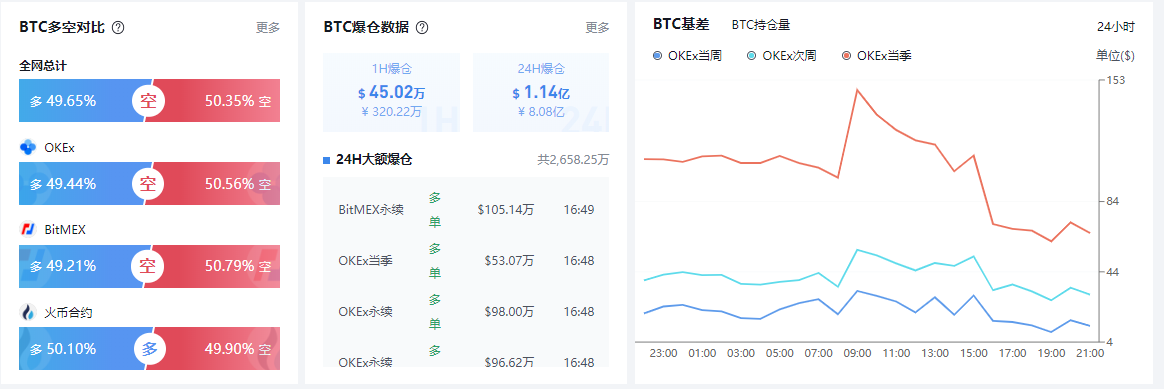Click the 空 badge on BitMEX bar
Image resolution: width=1164 pixels, height=389 pixels.
coord(148,266)
